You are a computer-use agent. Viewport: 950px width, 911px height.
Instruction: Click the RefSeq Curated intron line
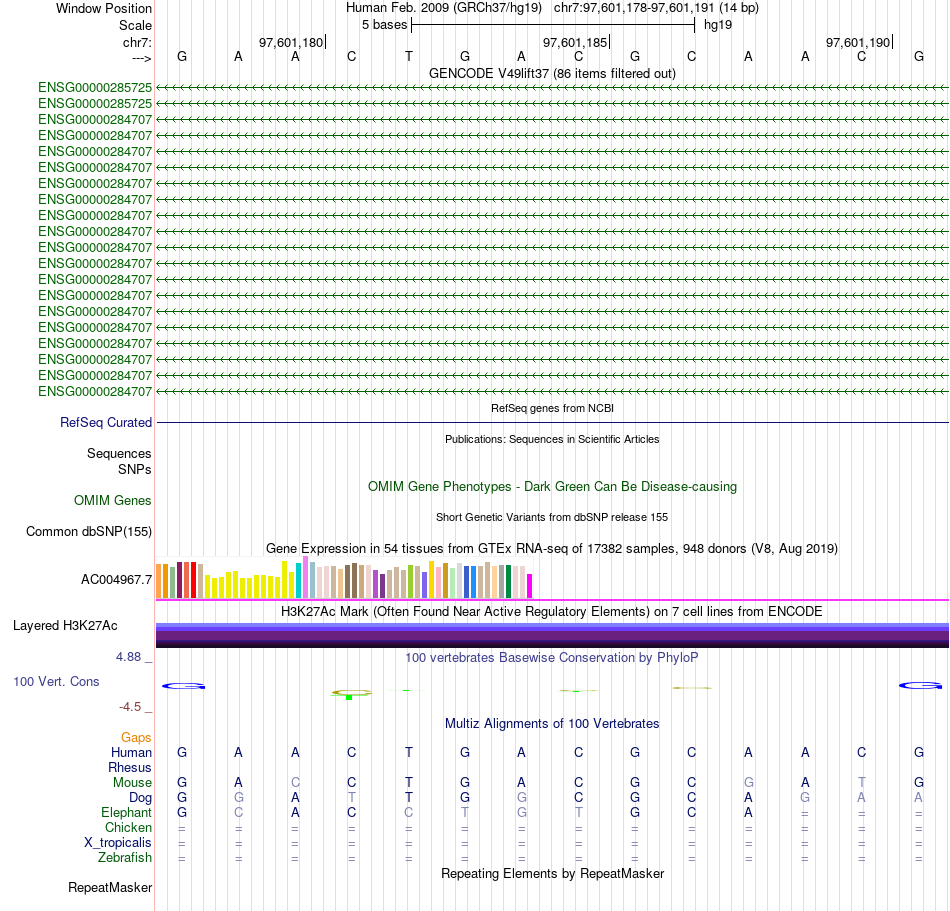(x=552, y=422)
